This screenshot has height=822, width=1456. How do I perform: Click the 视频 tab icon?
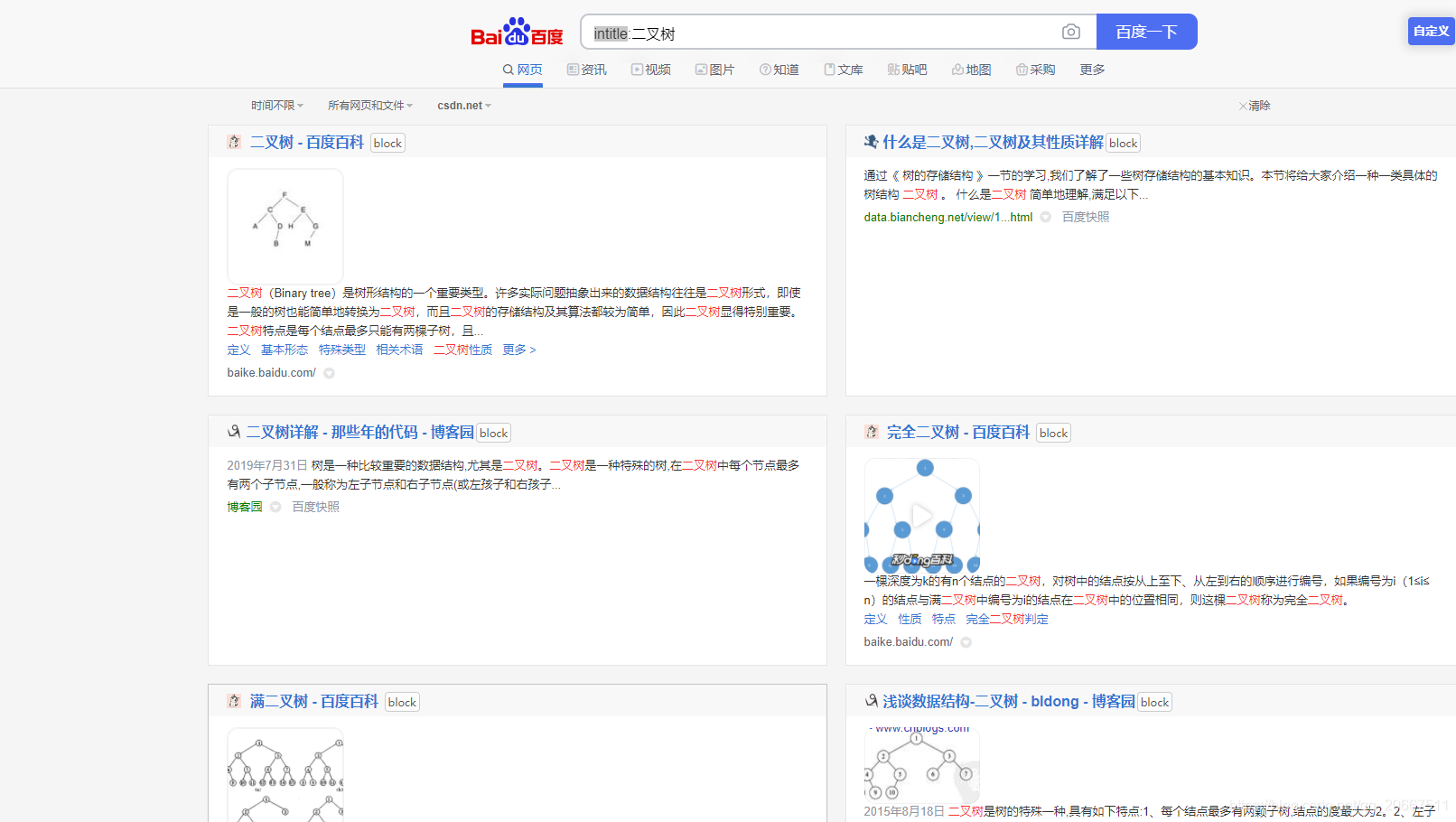[637, 70]
